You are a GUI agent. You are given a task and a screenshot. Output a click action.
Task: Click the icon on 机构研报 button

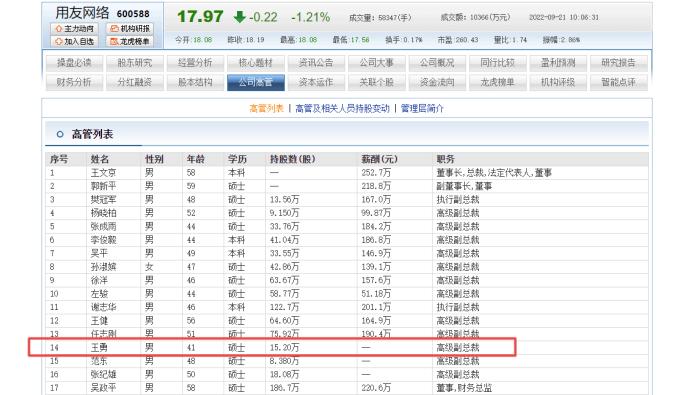[x=114, y=29]
